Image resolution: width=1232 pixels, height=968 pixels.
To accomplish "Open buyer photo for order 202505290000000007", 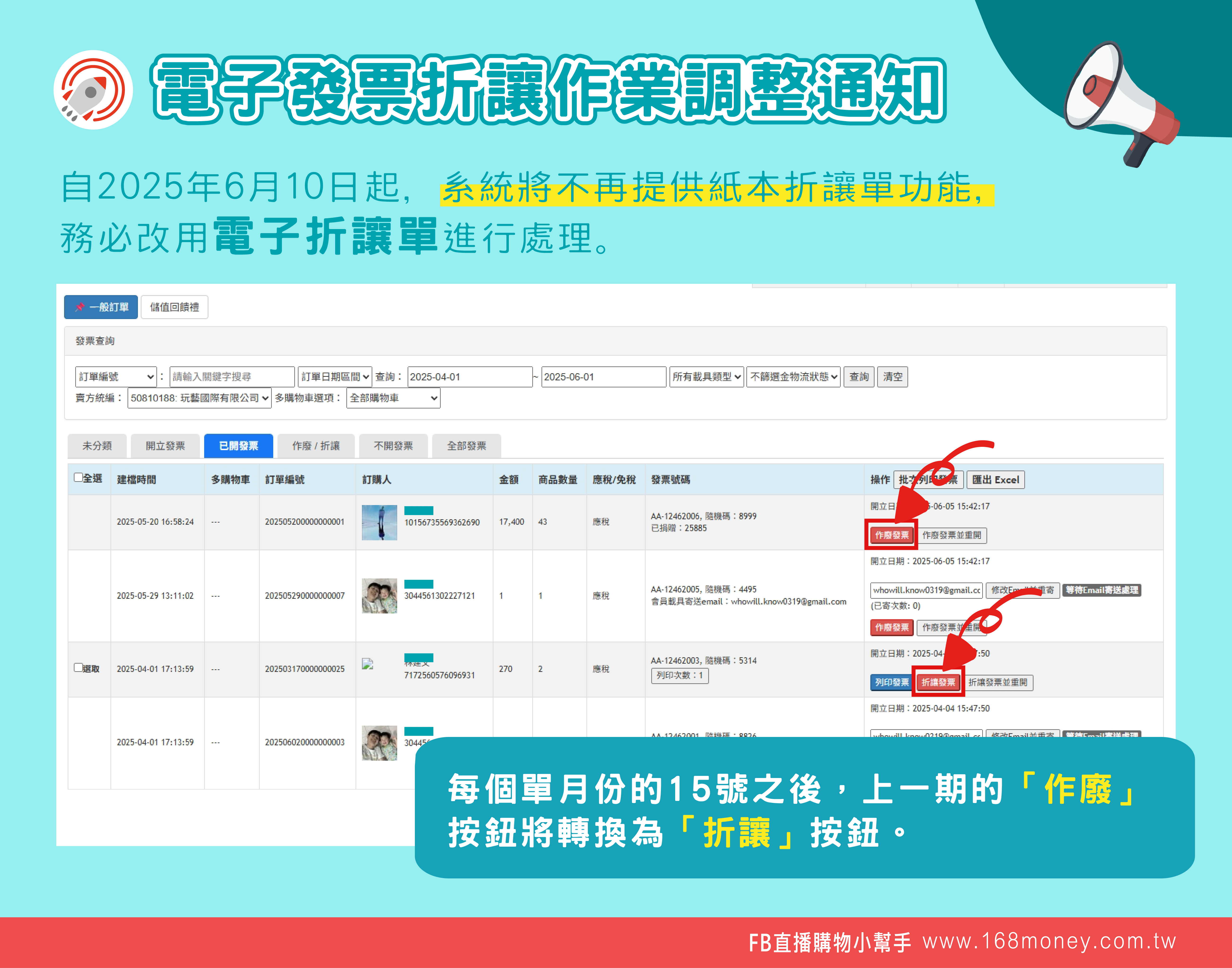I will (379, 596).
